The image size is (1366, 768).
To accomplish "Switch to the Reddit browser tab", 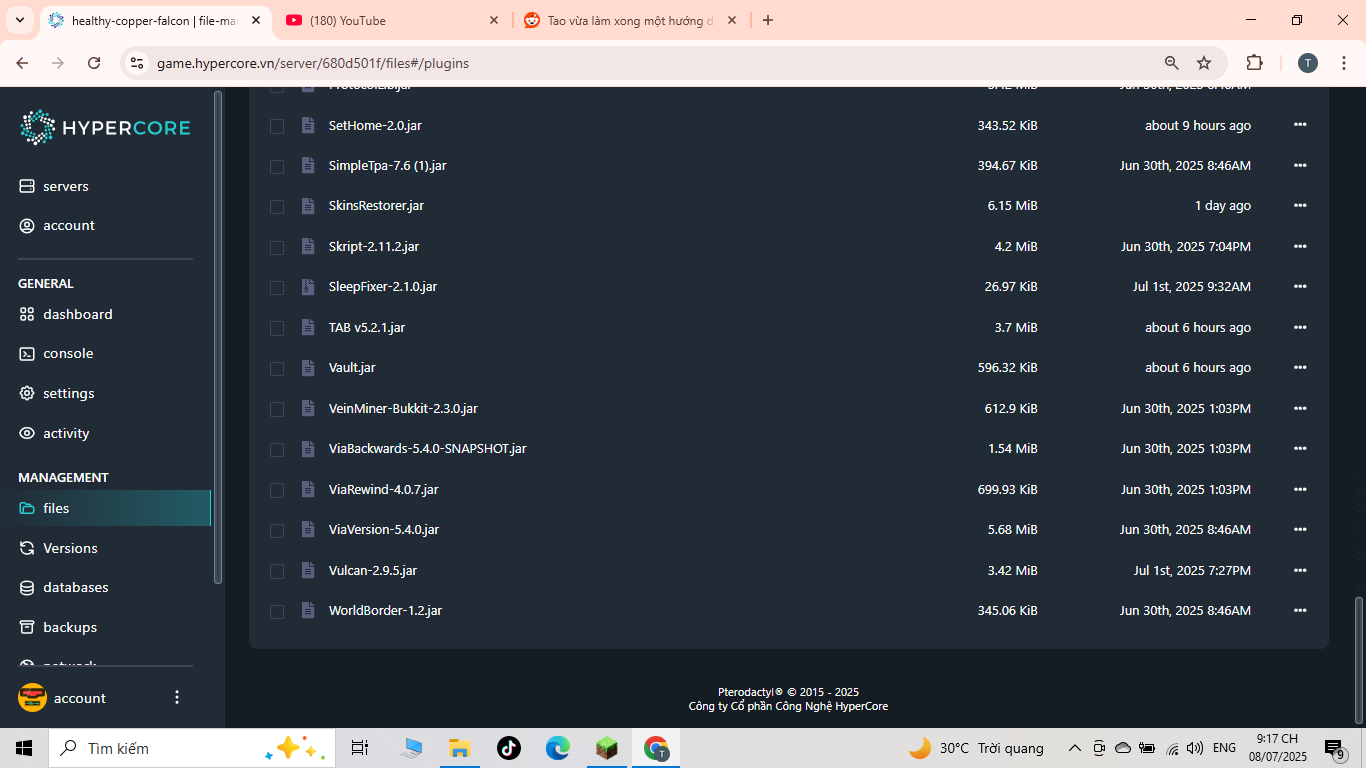I will (x=630, y=20).
